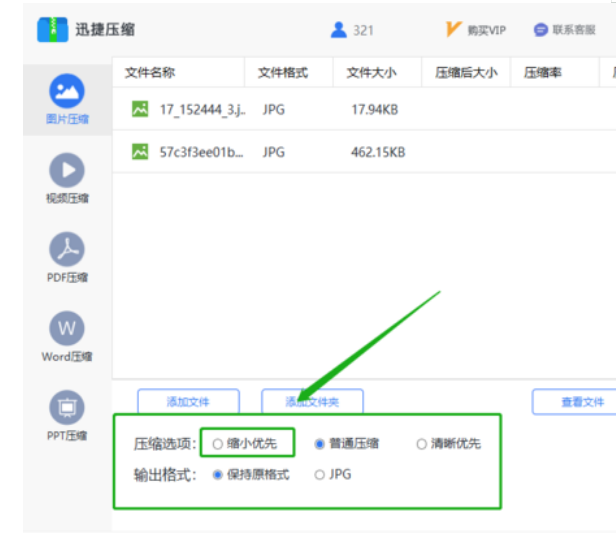The height and width of the screenshot is (537, 616).
Task: Click the 联系客服 chat bubble icon
Action: (541, 30)
